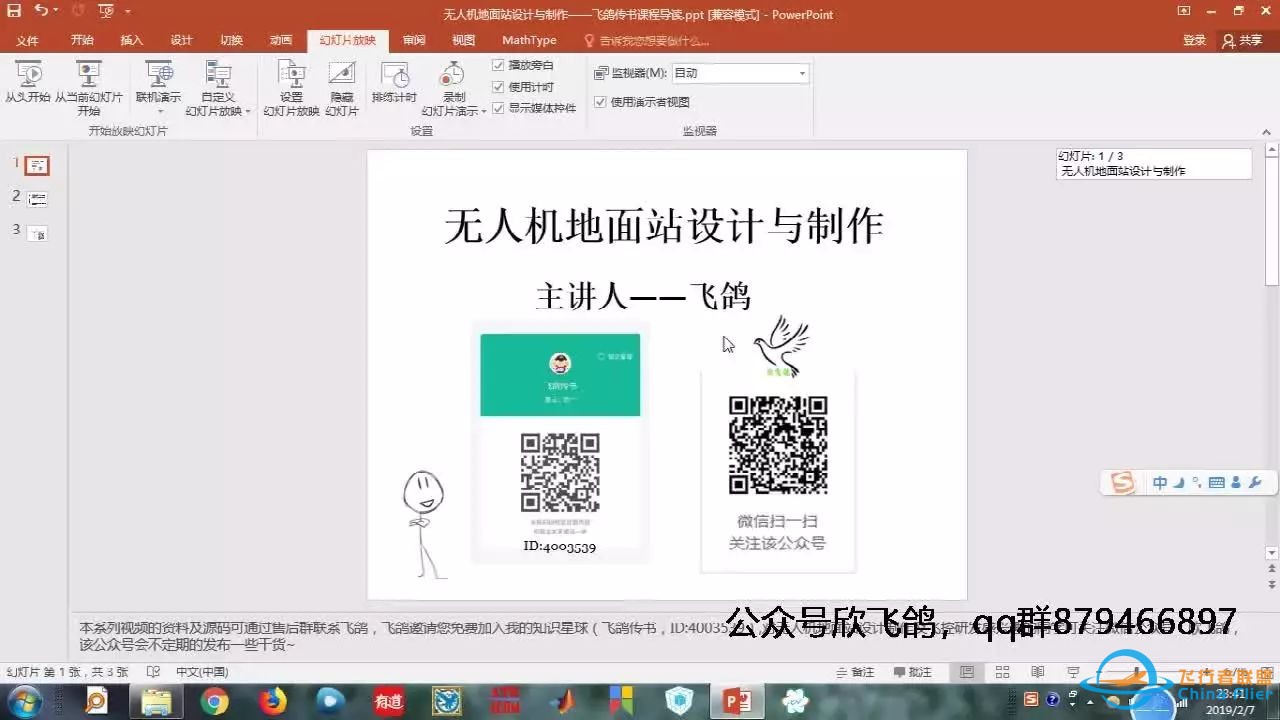
Task: Click the 共享 share button
Action: tap(1243, 40)
